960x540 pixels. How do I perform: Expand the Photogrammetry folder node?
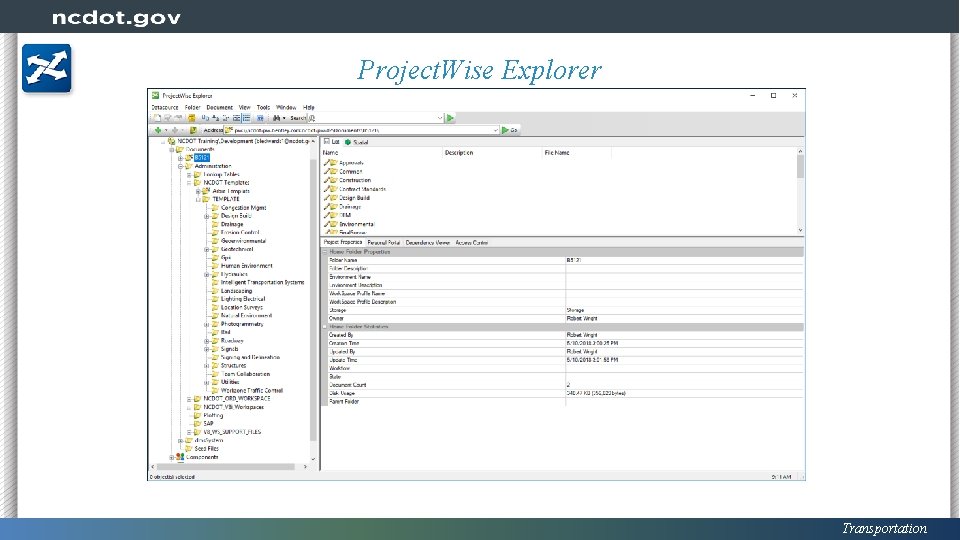tap(207, 324)
